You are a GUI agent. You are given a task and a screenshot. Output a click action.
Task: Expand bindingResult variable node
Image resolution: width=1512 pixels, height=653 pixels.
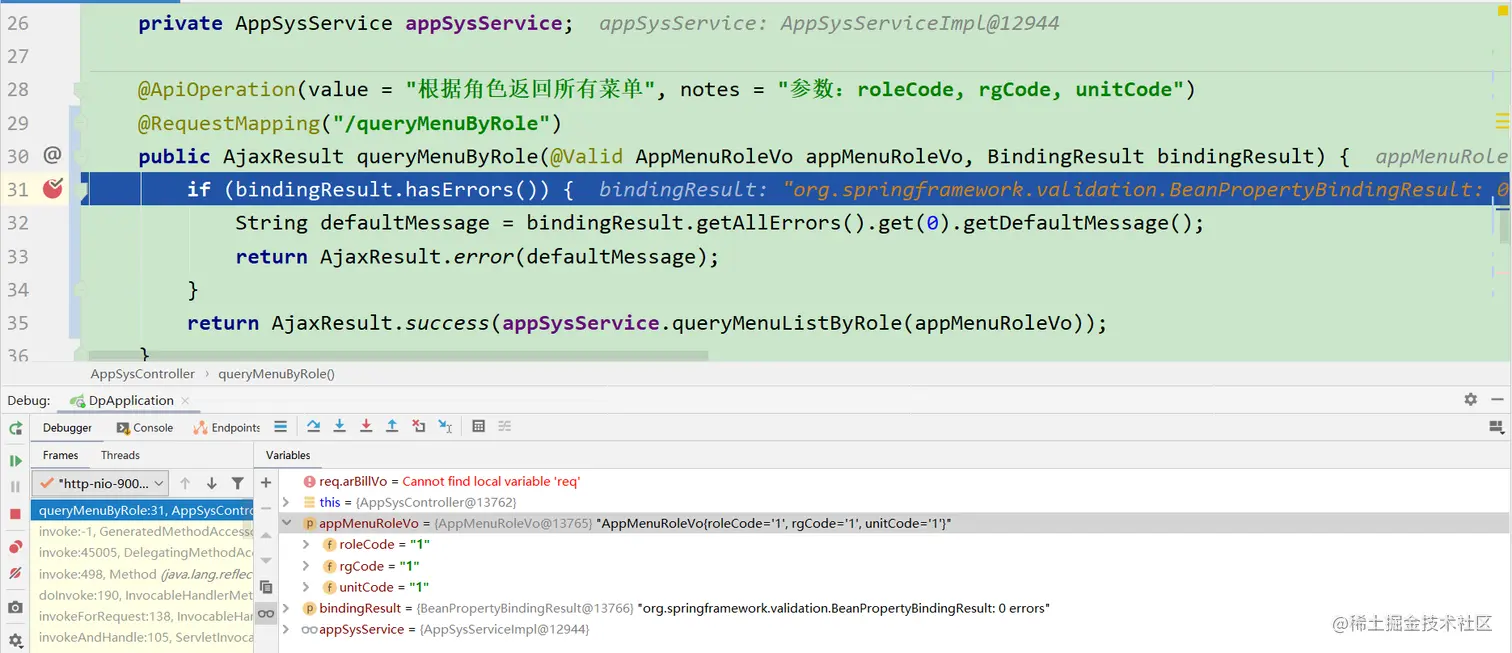[x=286, y=608]
